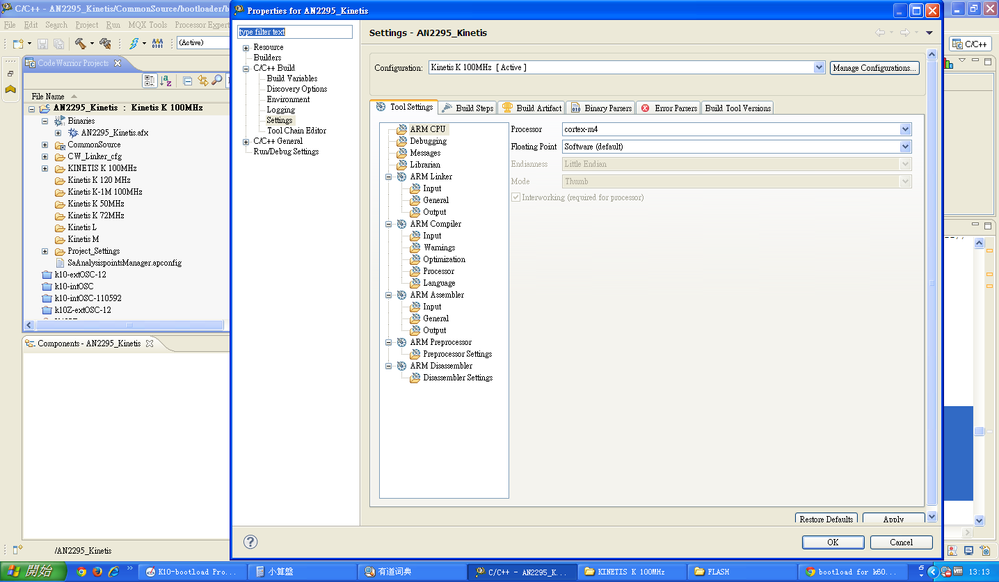Close the Components view tab
The image size is (999, 582).
tap(150, 344)
